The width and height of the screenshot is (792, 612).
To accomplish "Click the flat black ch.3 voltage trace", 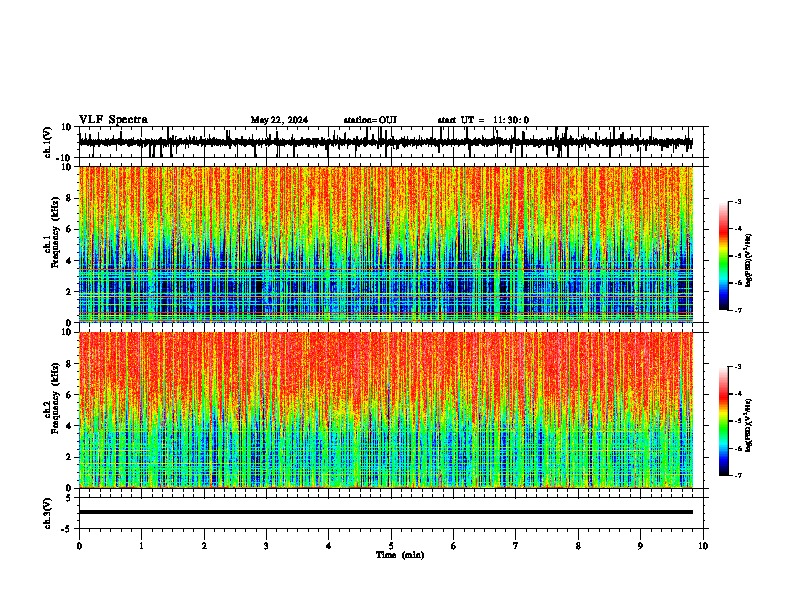I will coord(386,512).
